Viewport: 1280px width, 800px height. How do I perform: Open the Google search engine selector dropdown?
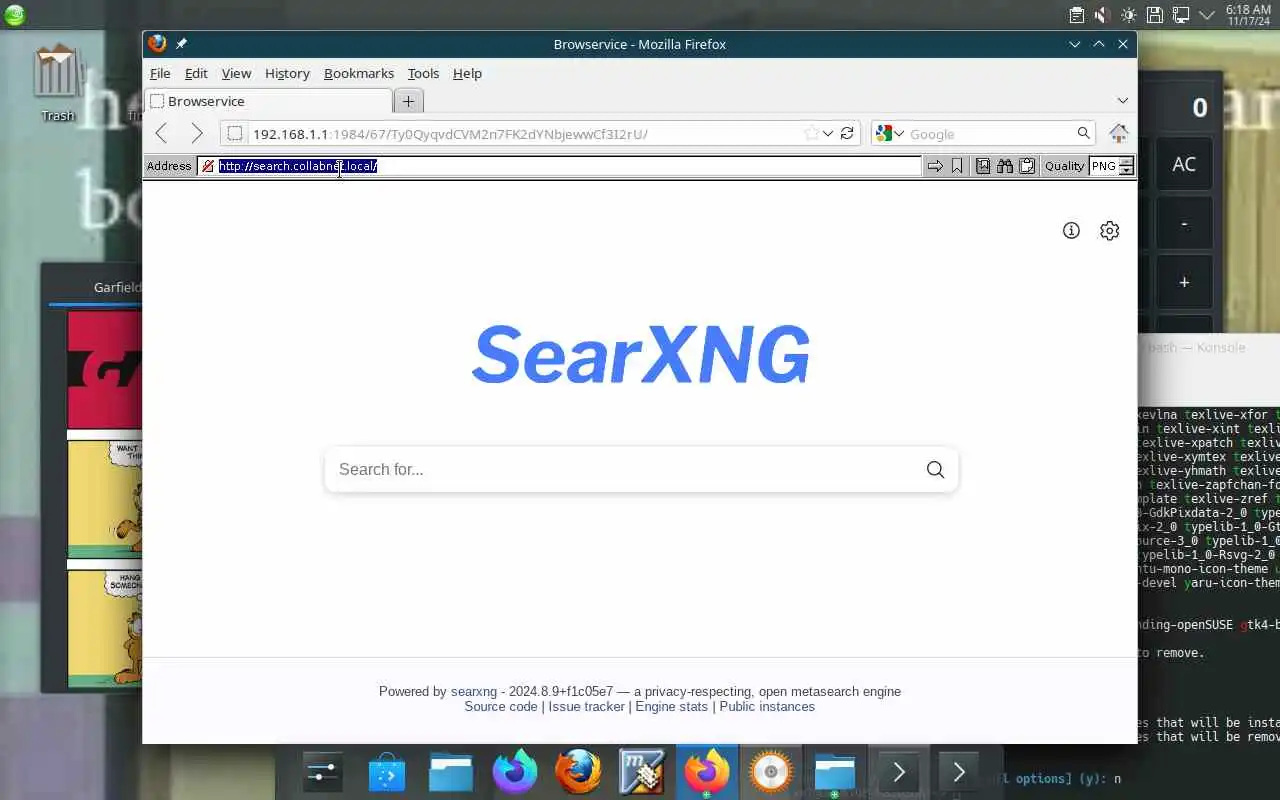tap(890, 133)
